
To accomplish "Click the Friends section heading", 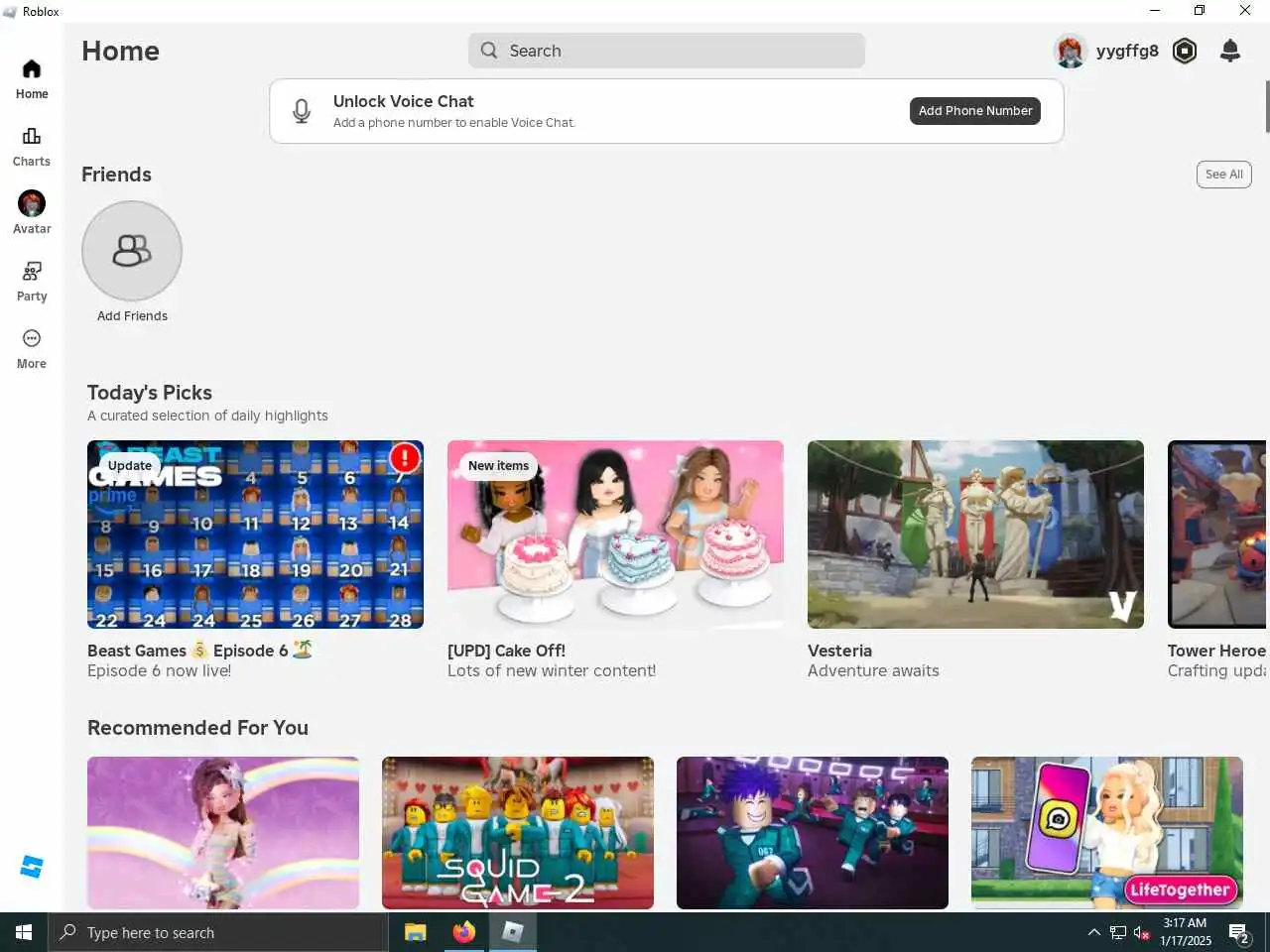I will click(x=116, y=175).
